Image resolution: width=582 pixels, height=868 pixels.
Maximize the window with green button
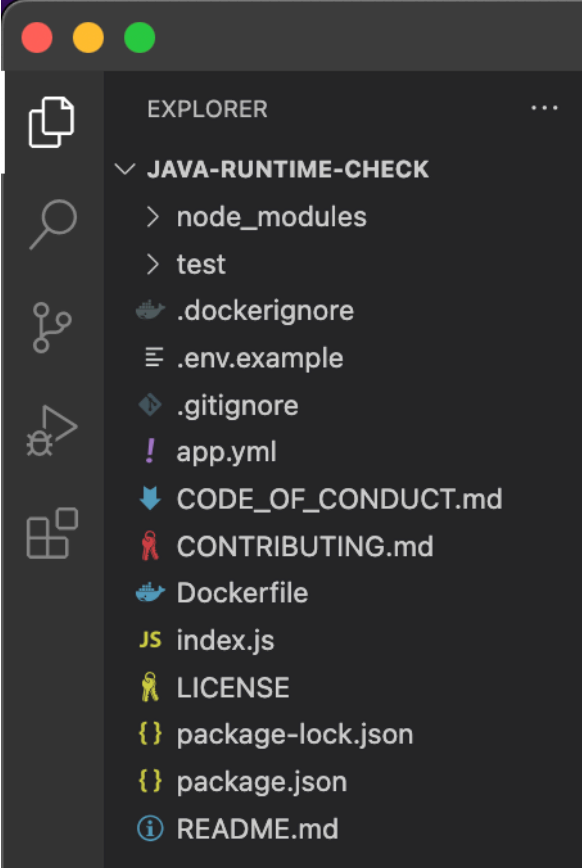pos(140,38)
